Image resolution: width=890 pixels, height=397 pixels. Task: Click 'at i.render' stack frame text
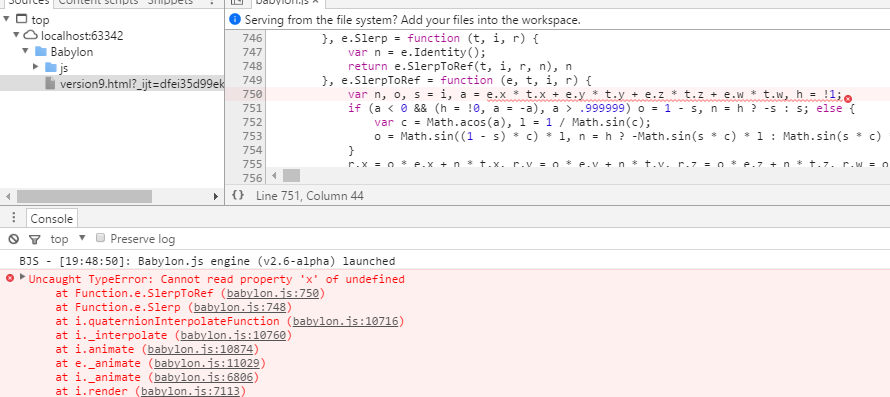pyautogui.click(x=95, y=391)
